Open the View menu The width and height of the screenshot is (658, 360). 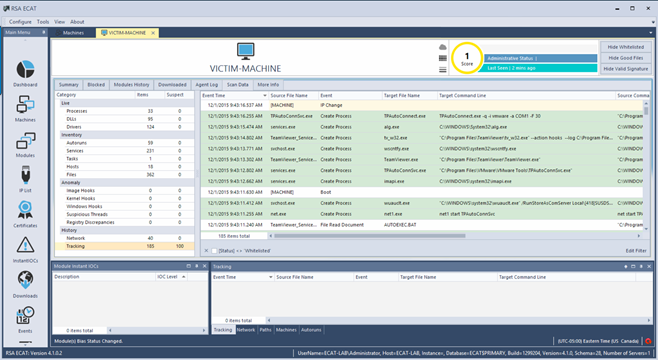tap(60, 22)
